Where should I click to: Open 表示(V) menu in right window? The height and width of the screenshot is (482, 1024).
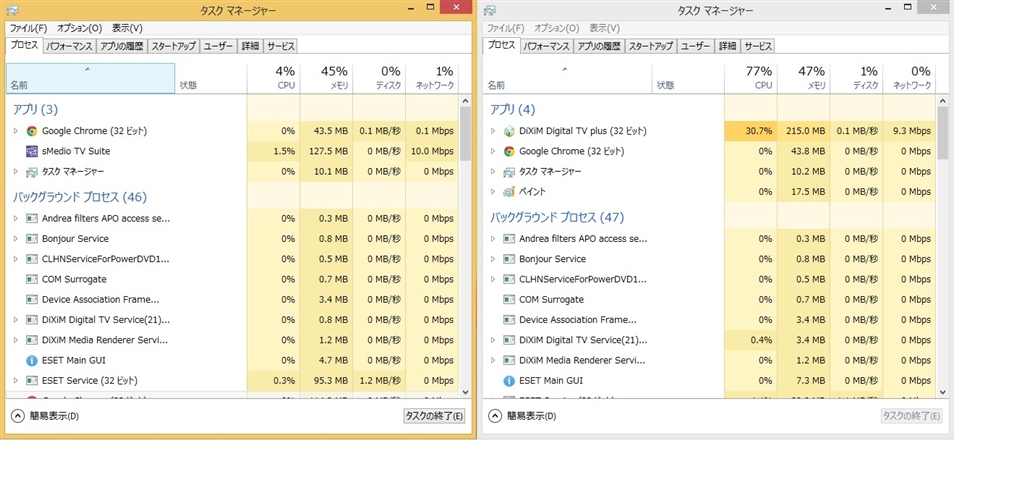[x=604, y=28]
